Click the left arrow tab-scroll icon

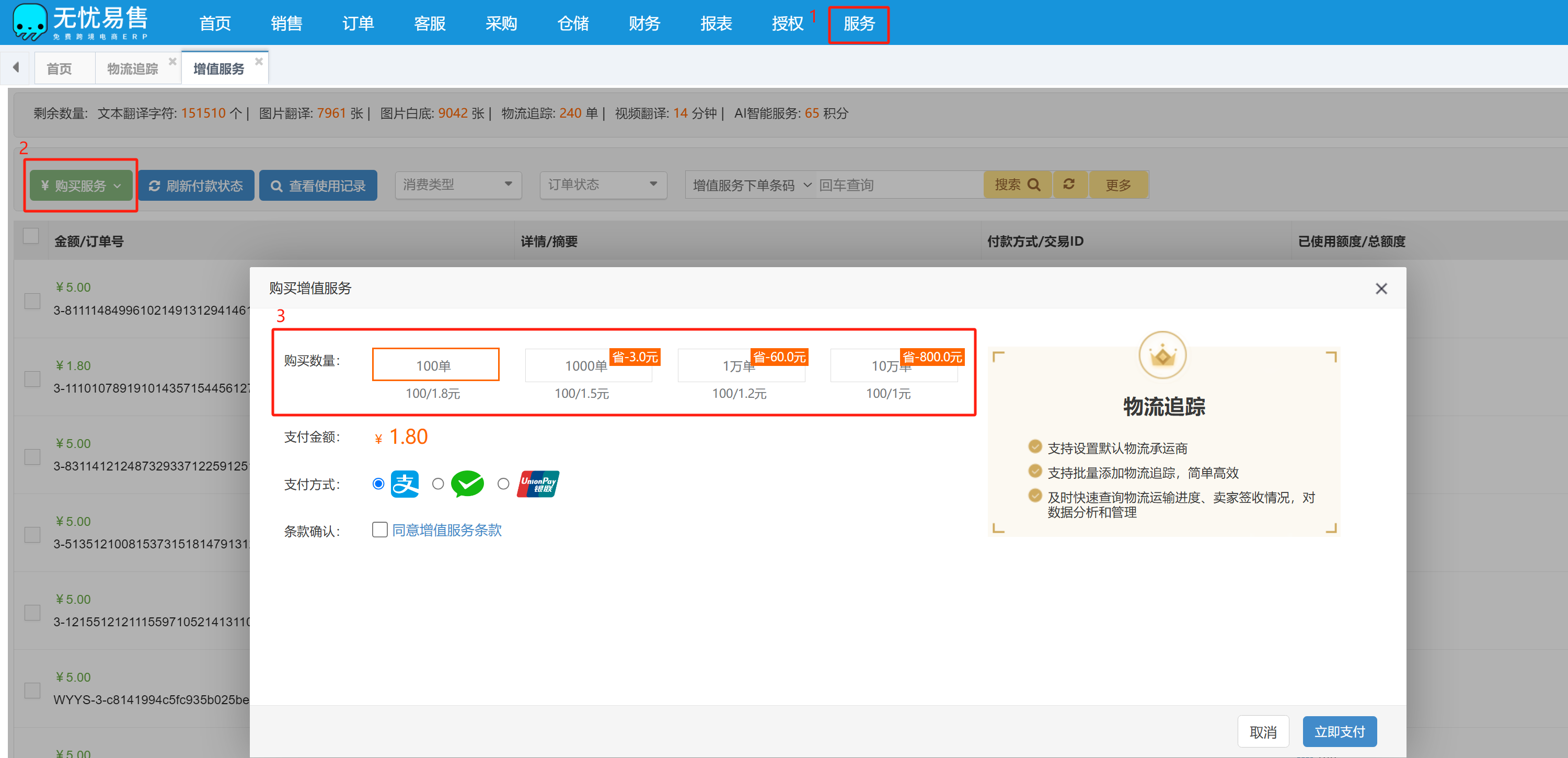point(16,67)
